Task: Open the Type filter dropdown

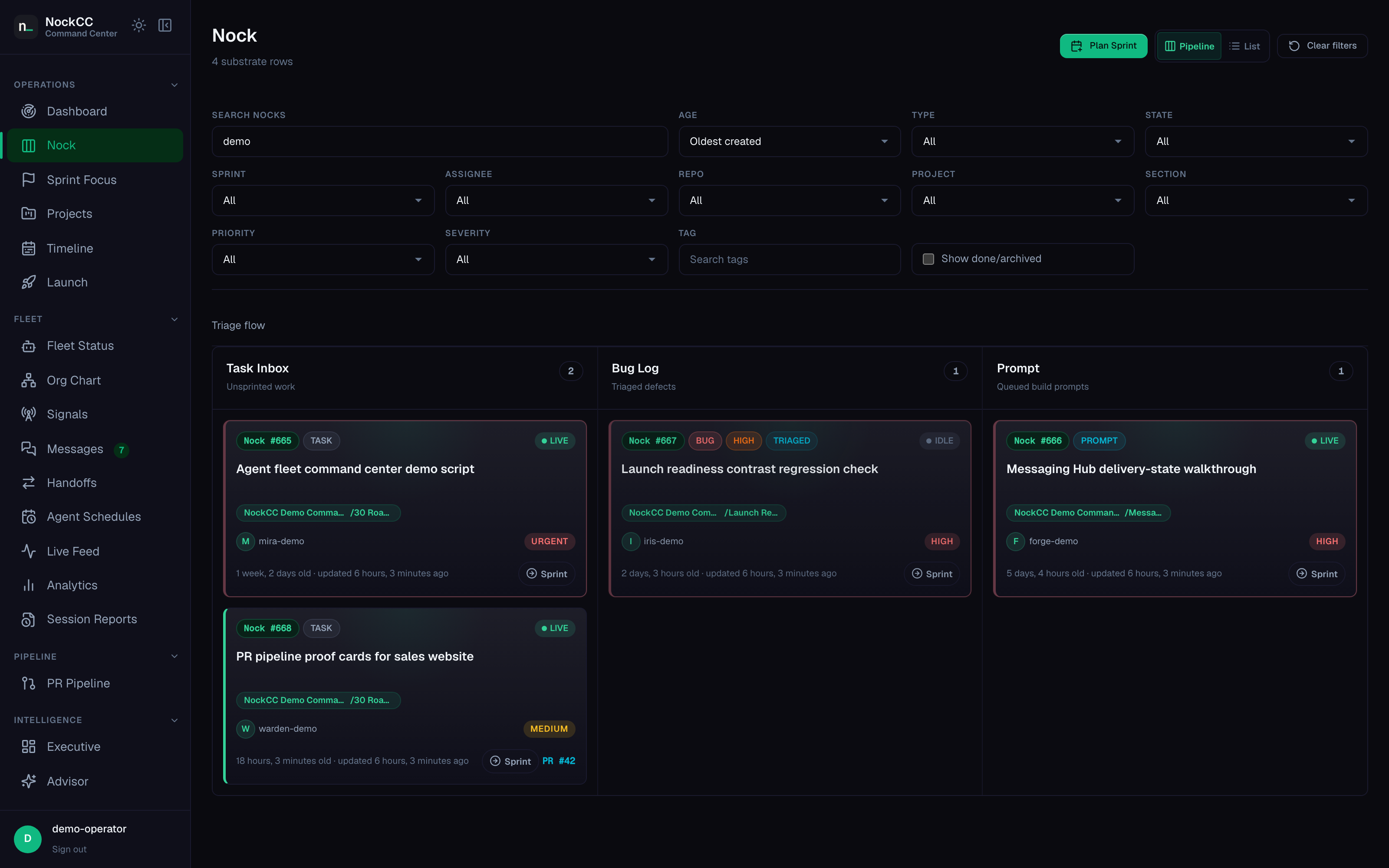Action: (1022, 141)
